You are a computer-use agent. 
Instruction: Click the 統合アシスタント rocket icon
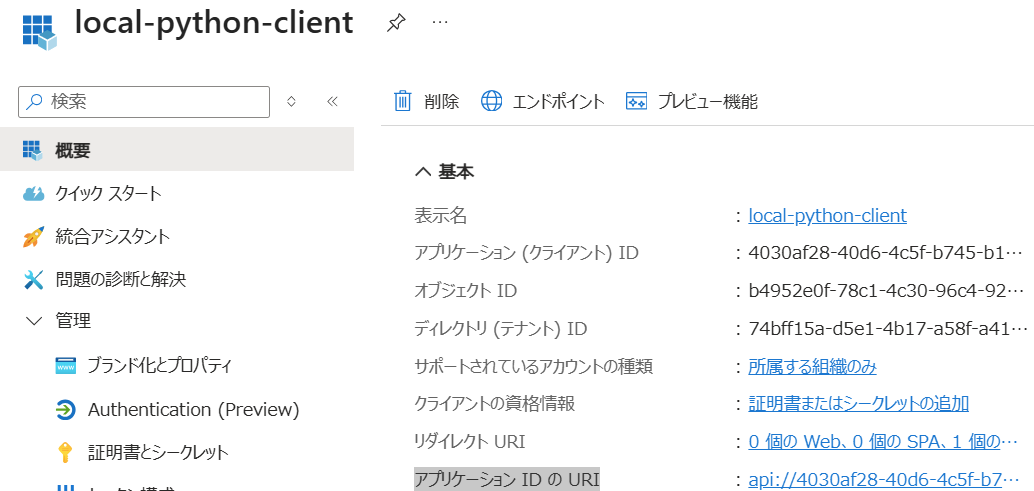33,237
